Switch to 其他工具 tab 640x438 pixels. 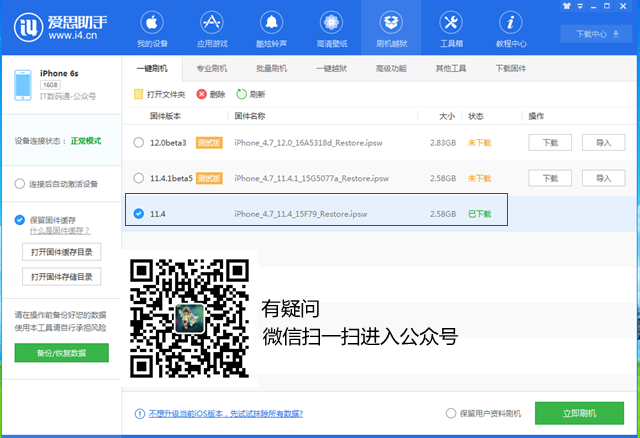point(451,68)
